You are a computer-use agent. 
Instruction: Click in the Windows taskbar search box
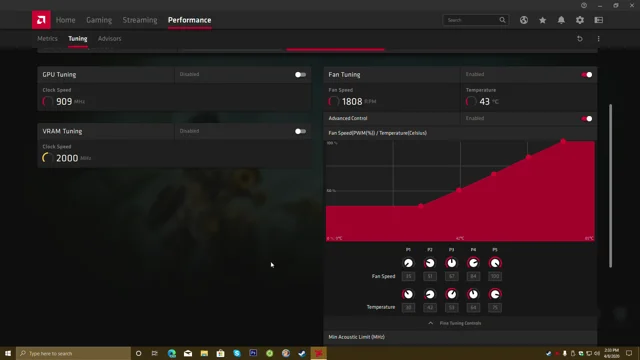(73, 353)
